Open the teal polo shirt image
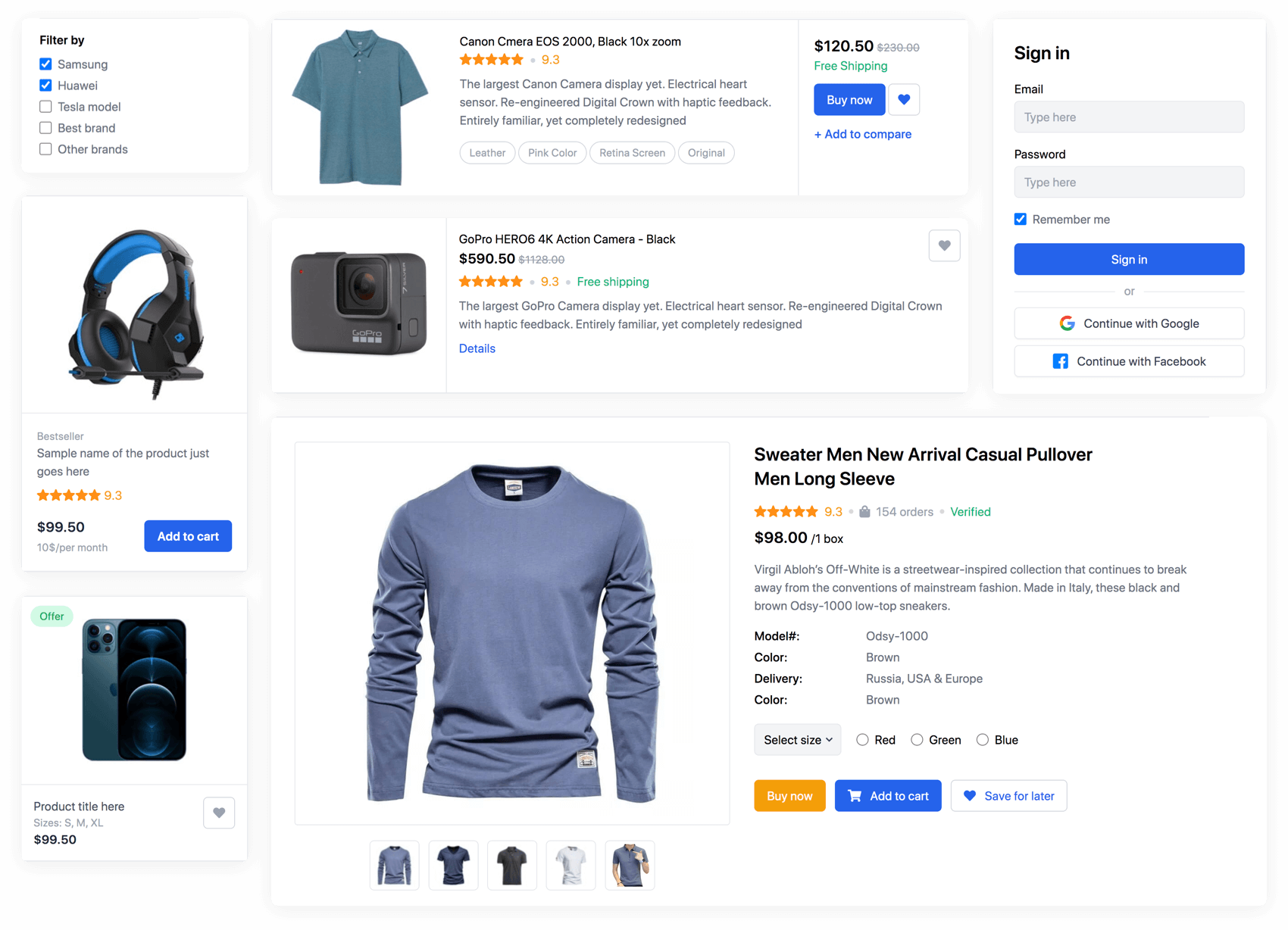The height and width of the screenshot is (930, 1288). [360, 108]
